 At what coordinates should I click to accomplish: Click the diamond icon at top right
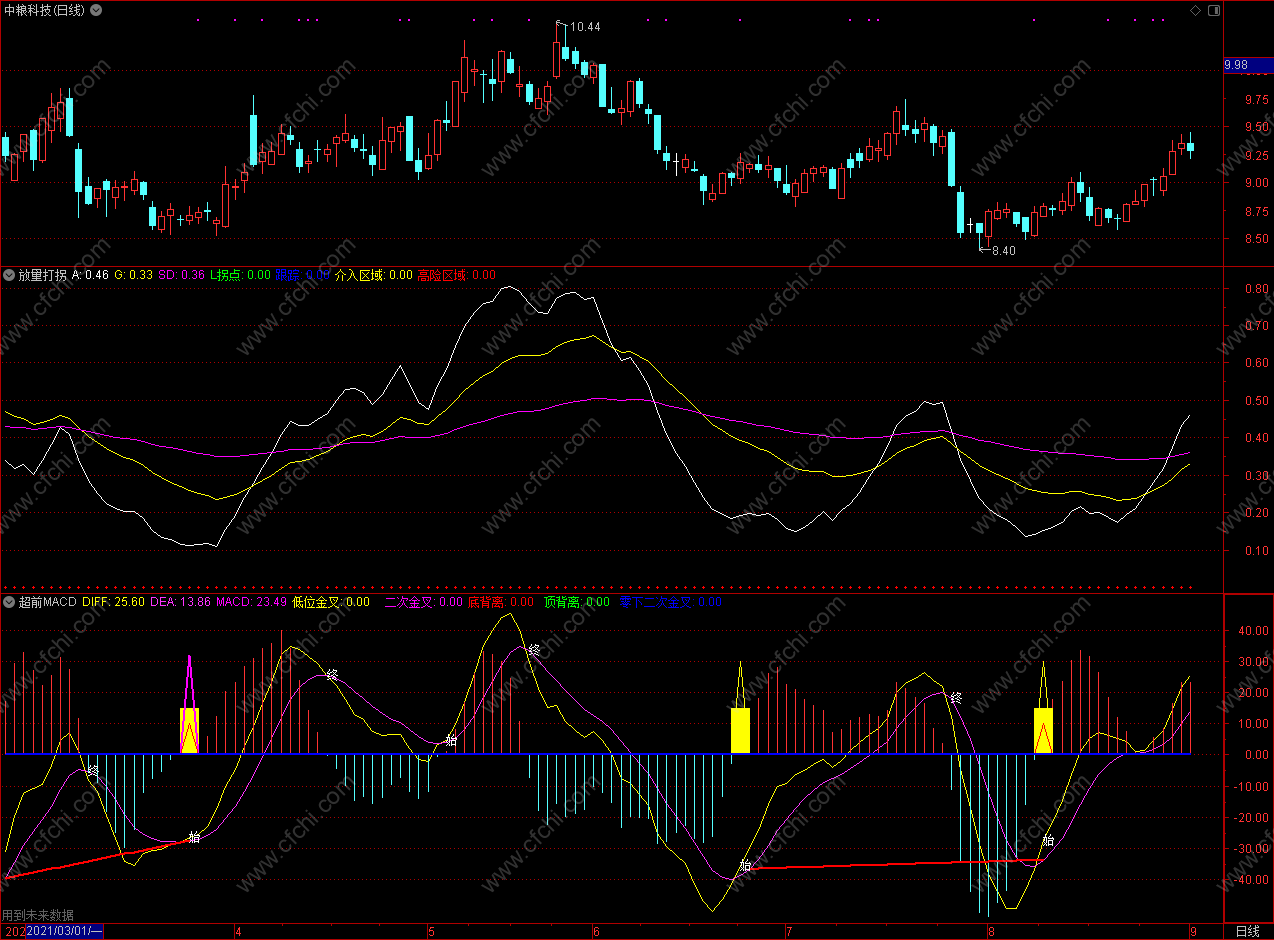(1195, 10)
